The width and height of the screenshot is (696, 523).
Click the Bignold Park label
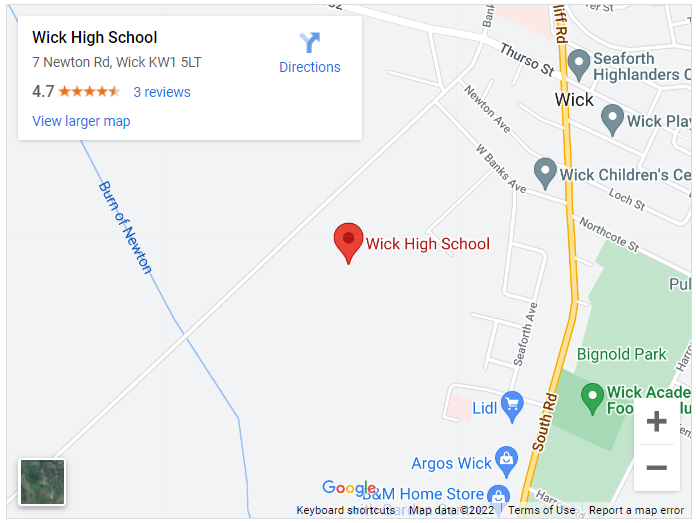point(621,354)
